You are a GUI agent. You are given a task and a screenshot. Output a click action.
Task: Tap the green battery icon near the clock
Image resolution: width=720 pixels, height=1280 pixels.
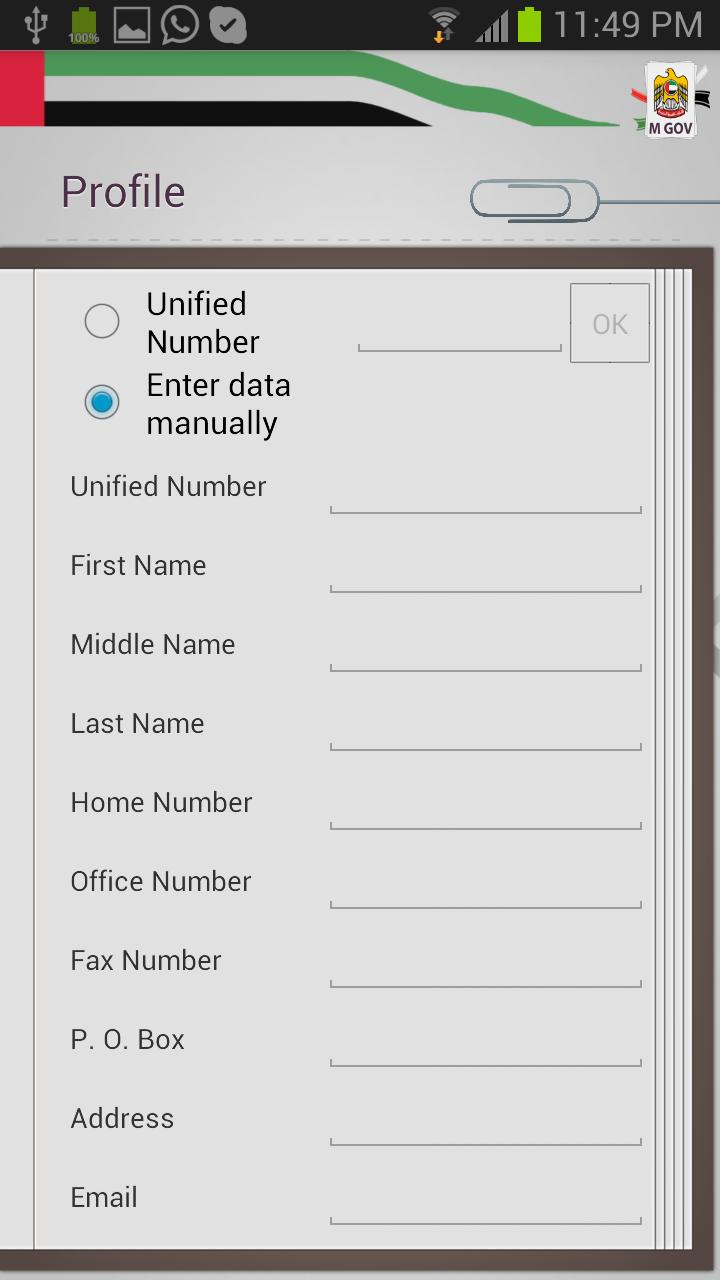pos(529,25)
